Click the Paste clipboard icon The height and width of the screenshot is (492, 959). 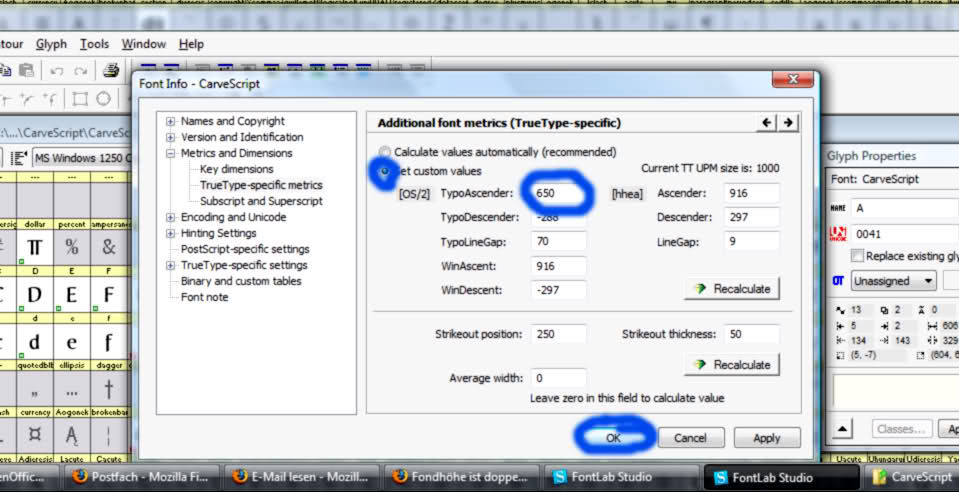click(x=26, y=70)
